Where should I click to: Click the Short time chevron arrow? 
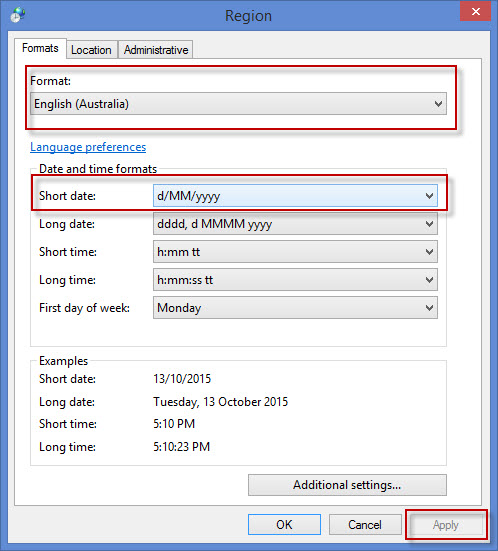tap(429, 252)
